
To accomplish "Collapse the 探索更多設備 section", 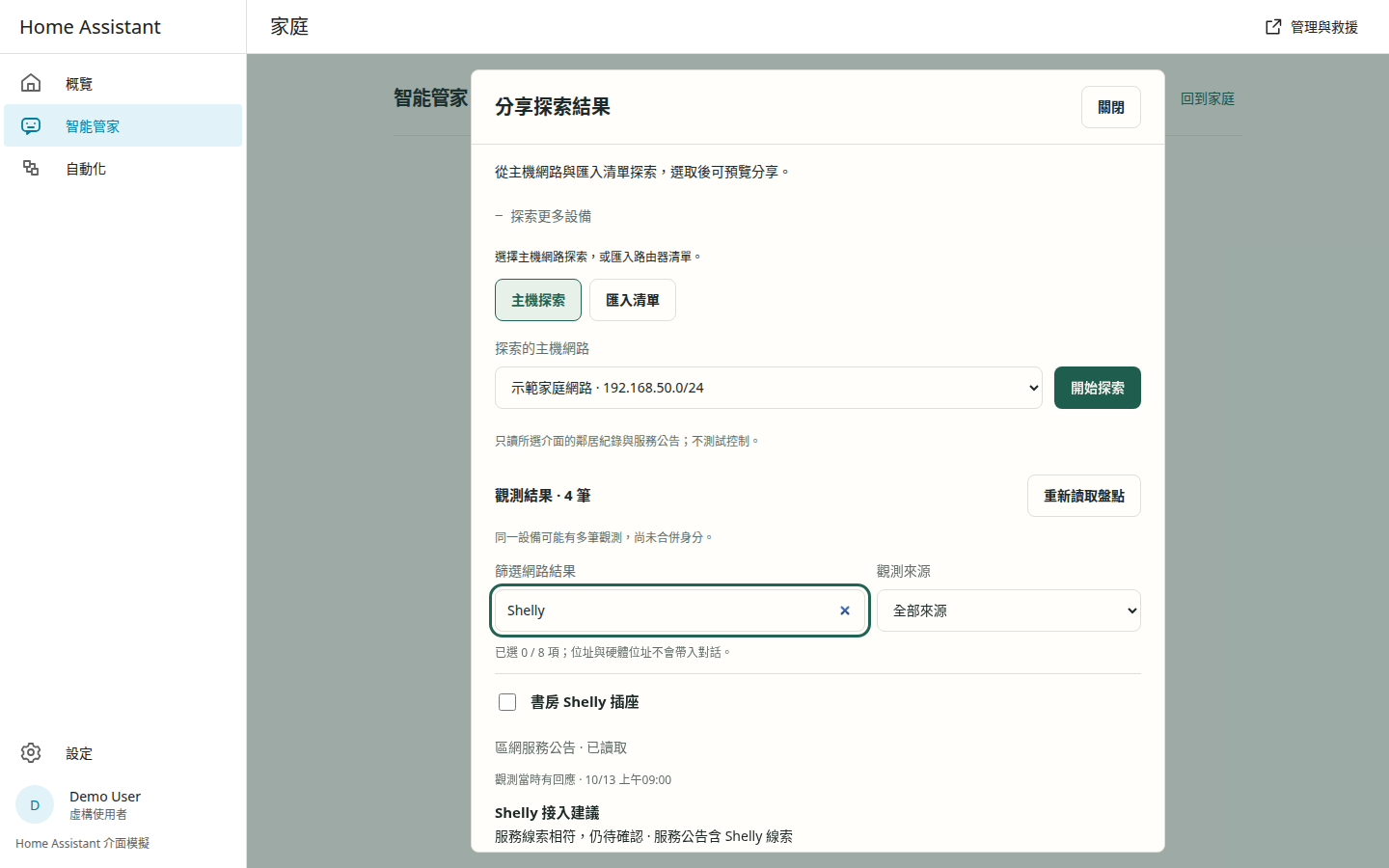I will (x=543, y=216).
